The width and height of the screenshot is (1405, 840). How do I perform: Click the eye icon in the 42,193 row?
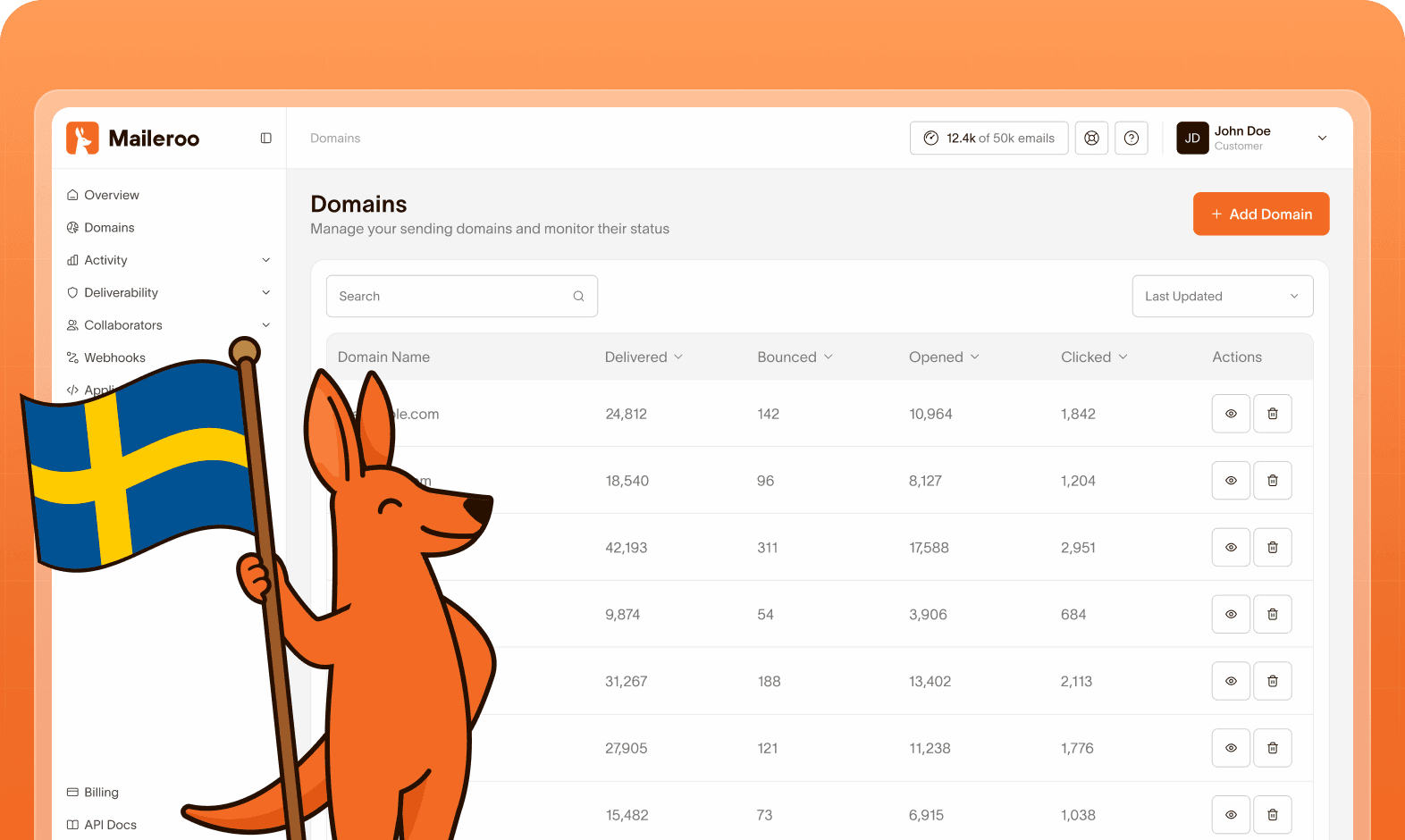click(1231, 548)
